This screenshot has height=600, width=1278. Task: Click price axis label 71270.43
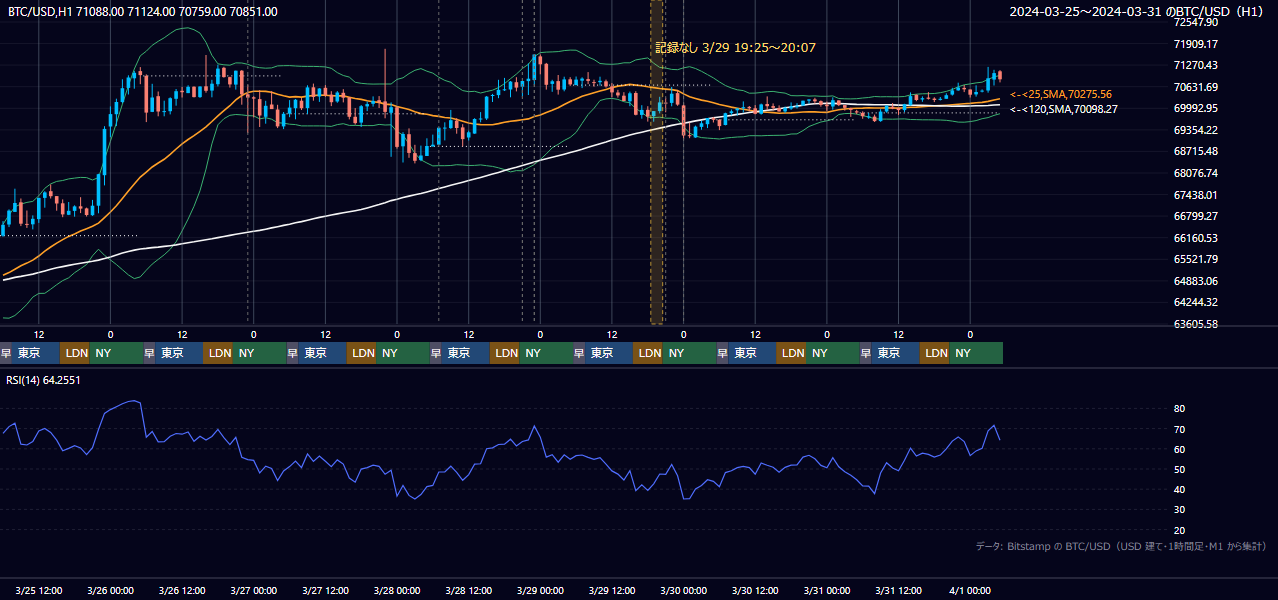pos(1196,65)
